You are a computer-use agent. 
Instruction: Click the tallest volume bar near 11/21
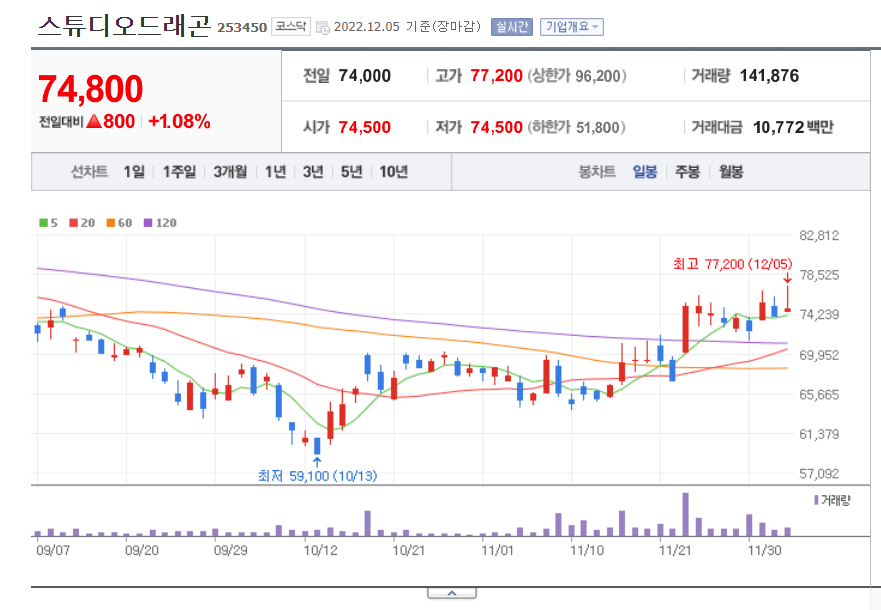(685, 514)
